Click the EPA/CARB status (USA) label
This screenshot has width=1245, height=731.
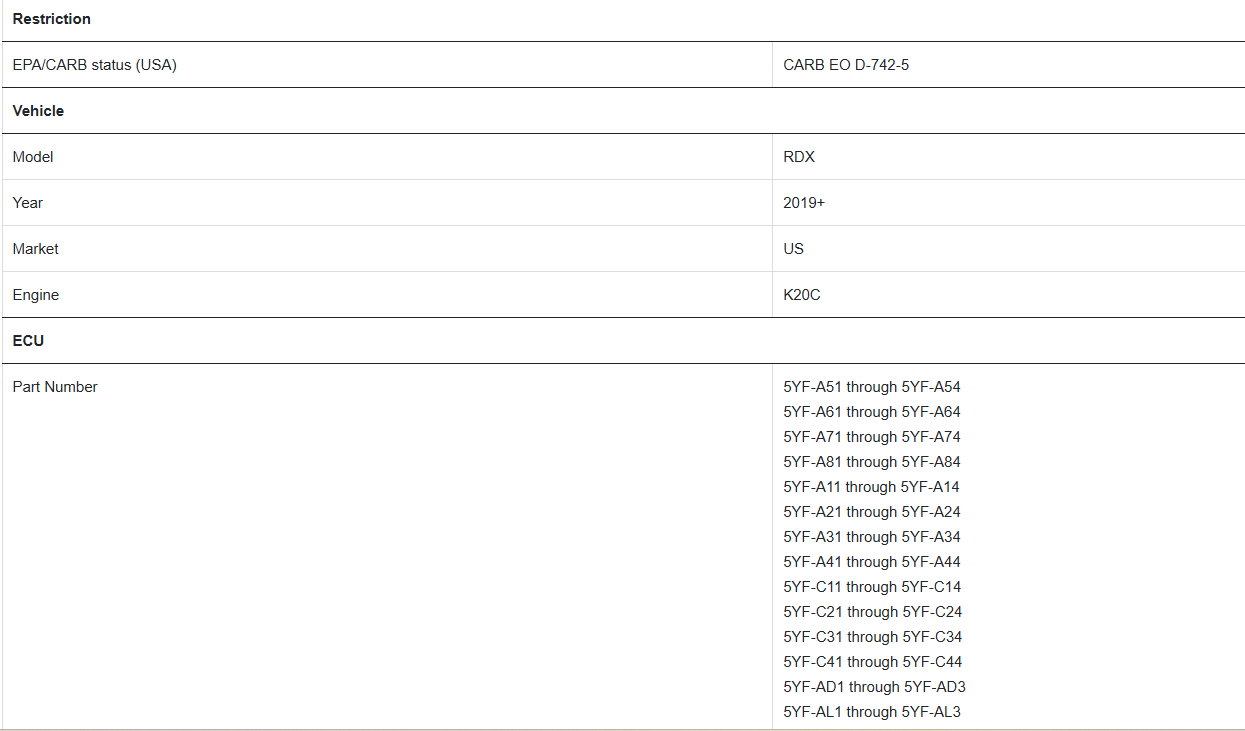pyautogui.click(x=95, y=65)
